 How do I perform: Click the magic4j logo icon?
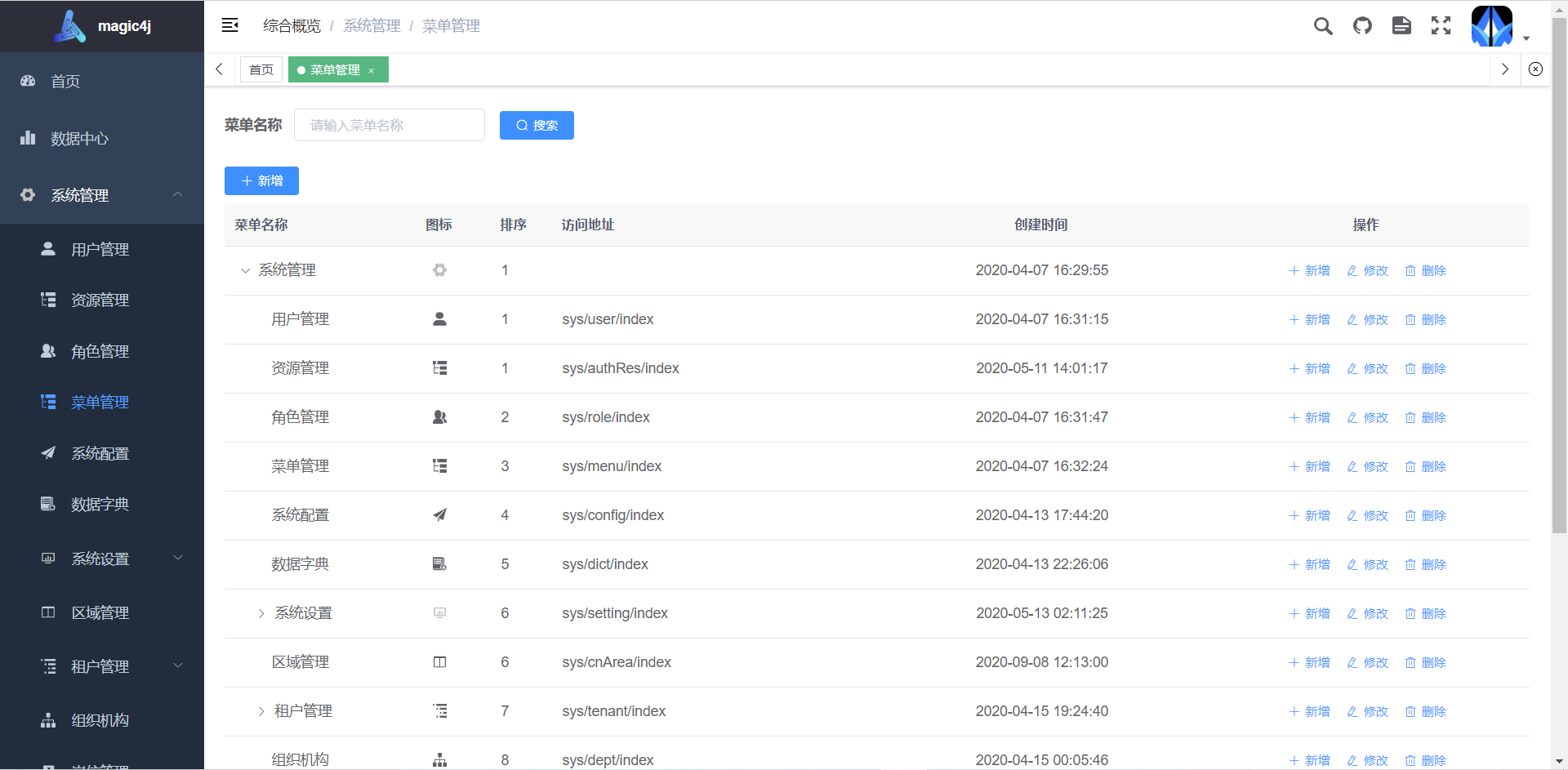point(70,26)
